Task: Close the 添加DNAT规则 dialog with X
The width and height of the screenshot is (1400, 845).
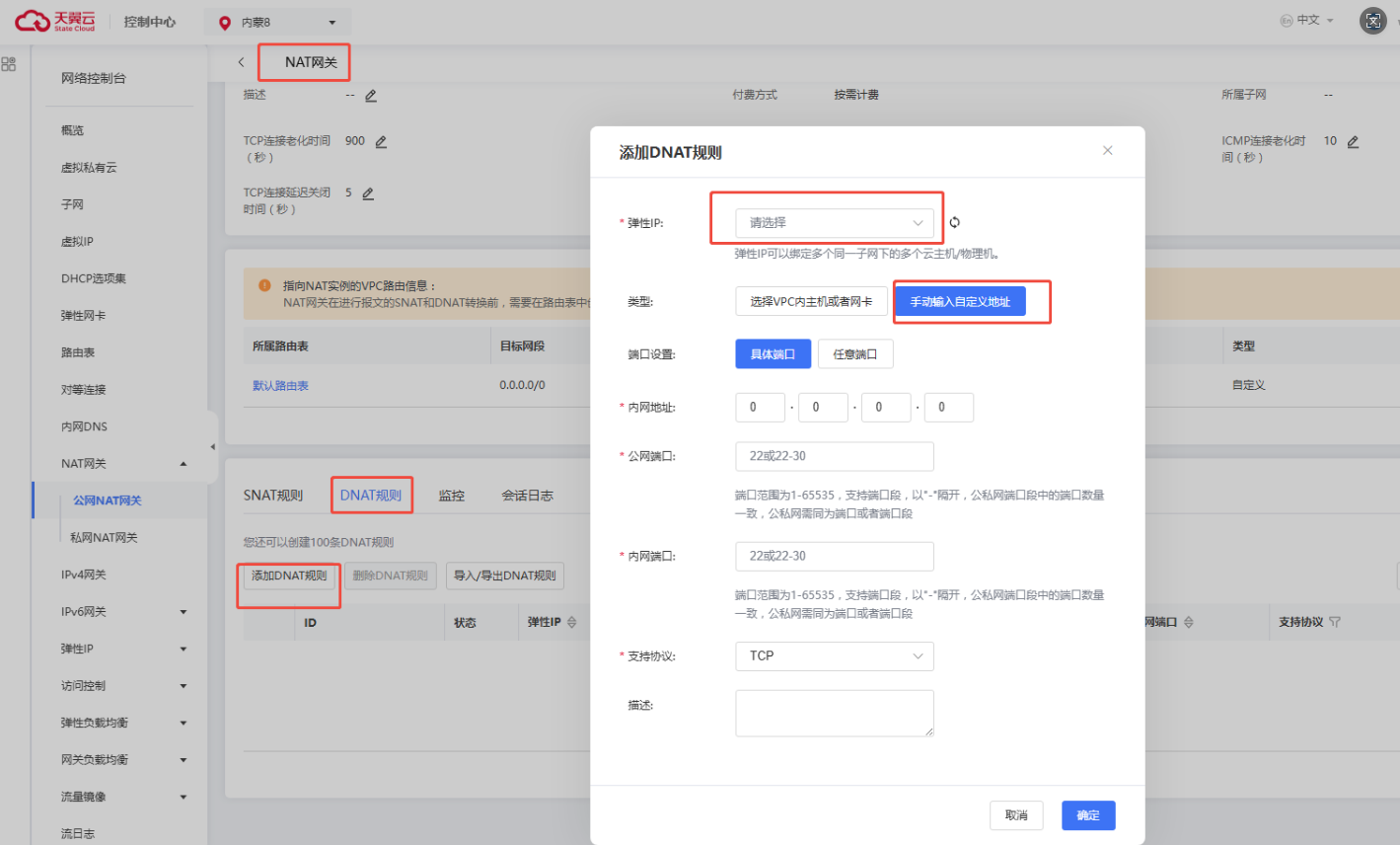Action: coord(1107,151)
